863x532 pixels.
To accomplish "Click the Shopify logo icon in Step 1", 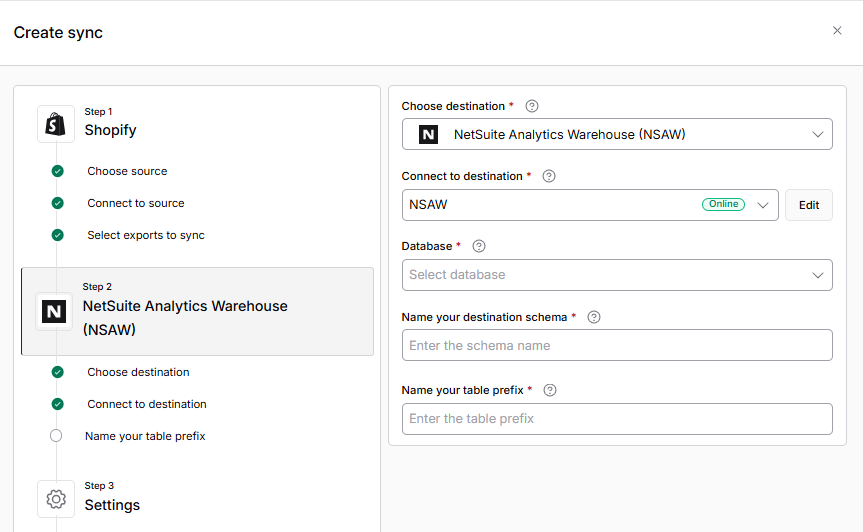I will [x=56, y=124].
